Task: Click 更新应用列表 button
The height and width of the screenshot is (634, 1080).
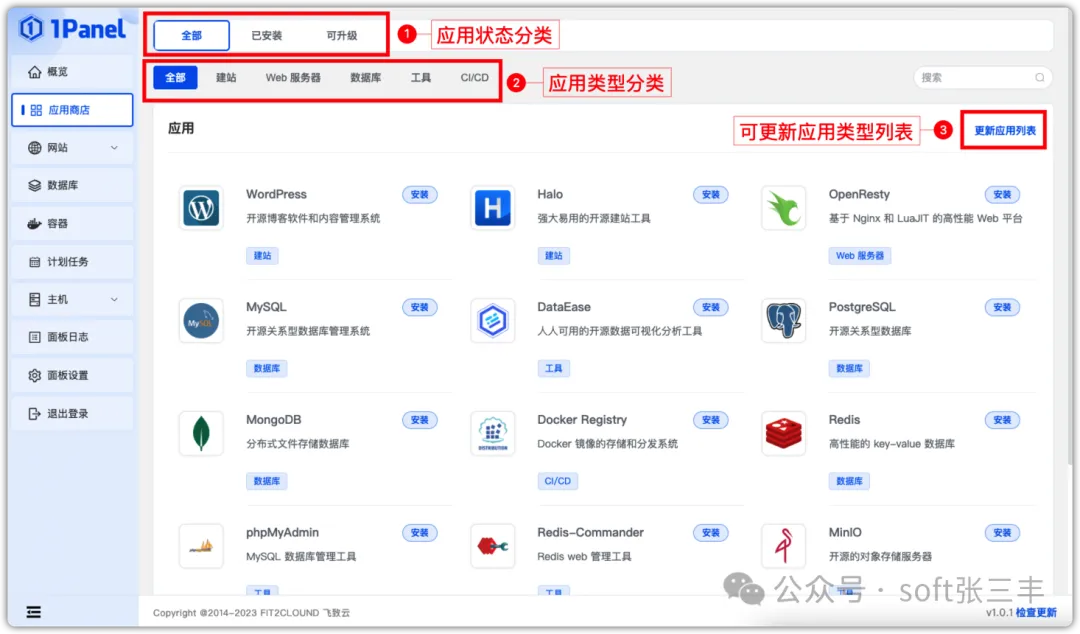Action: pos(1004,130)
